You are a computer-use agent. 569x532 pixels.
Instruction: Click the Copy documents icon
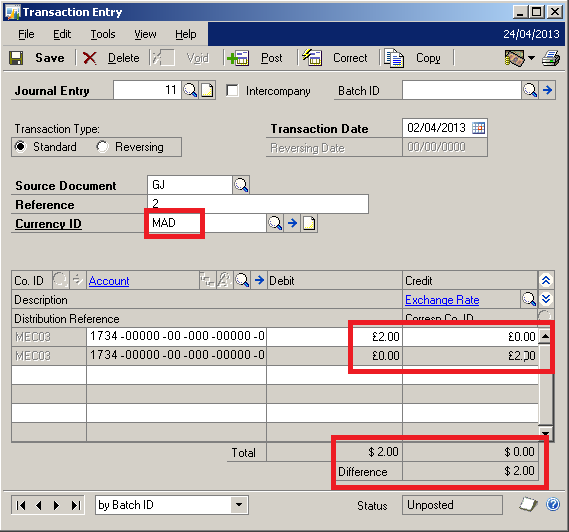[x=394, y=58]
